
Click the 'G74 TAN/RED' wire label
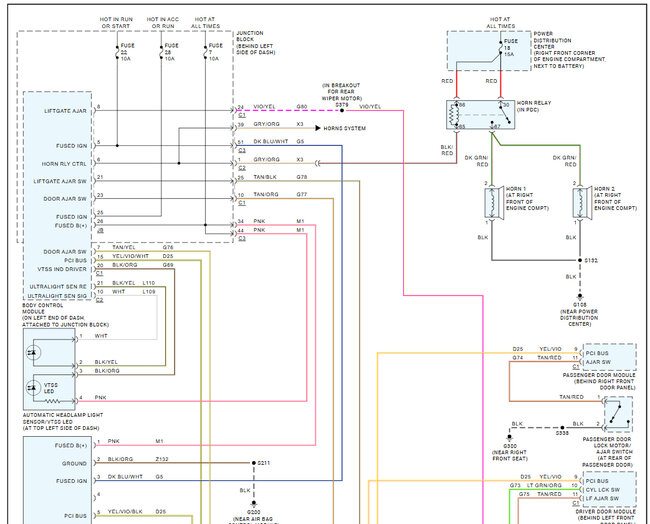pyautogui.click(x=537, y=357)
